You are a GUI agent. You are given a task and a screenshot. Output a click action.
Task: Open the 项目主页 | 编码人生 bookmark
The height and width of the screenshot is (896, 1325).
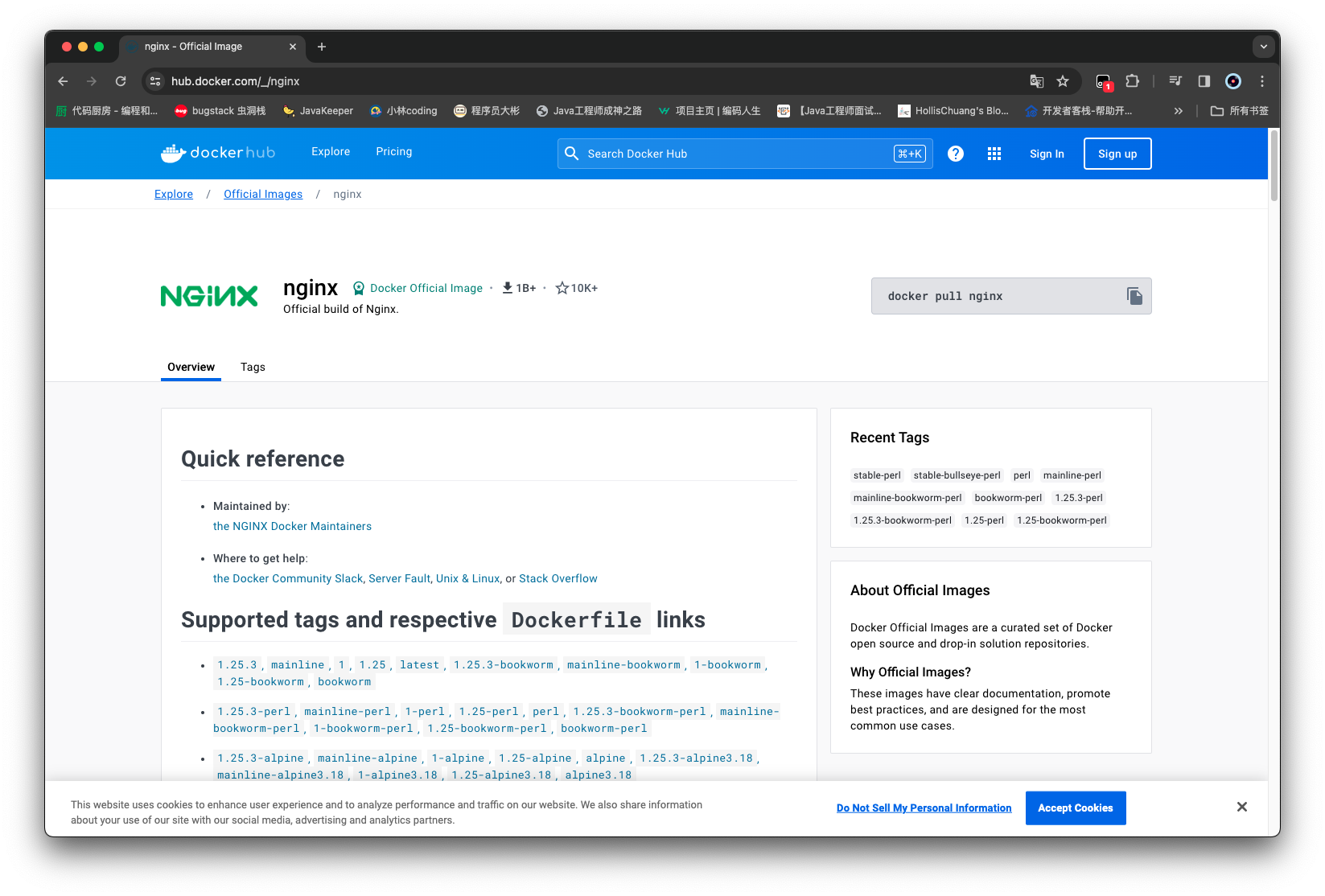710,111
